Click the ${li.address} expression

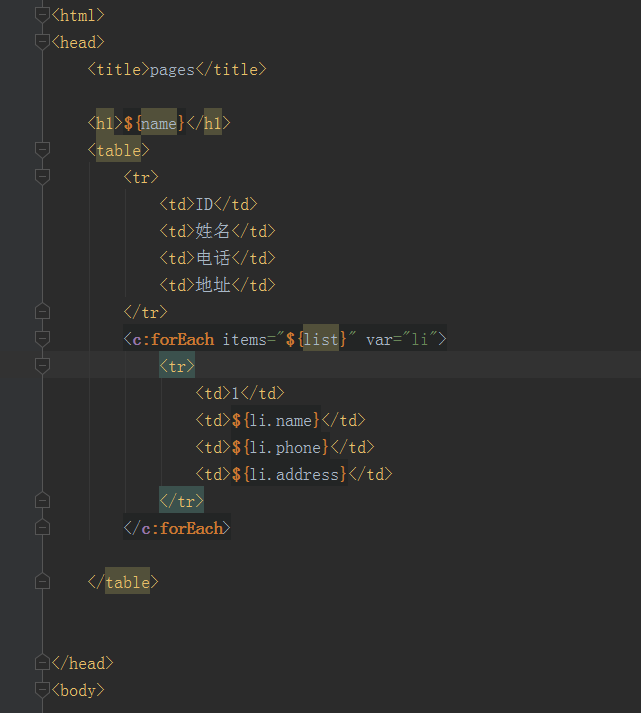click(289, 474)
